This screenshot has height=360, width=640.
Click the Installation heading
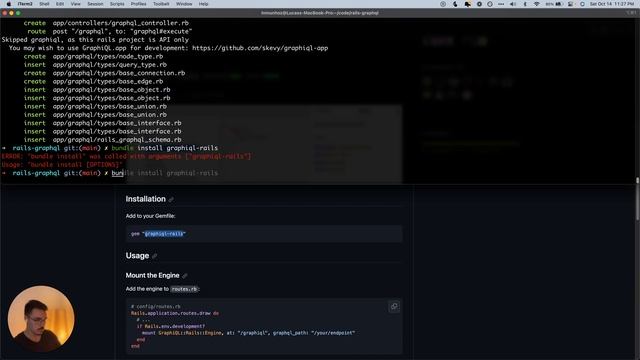pos(146,199)
